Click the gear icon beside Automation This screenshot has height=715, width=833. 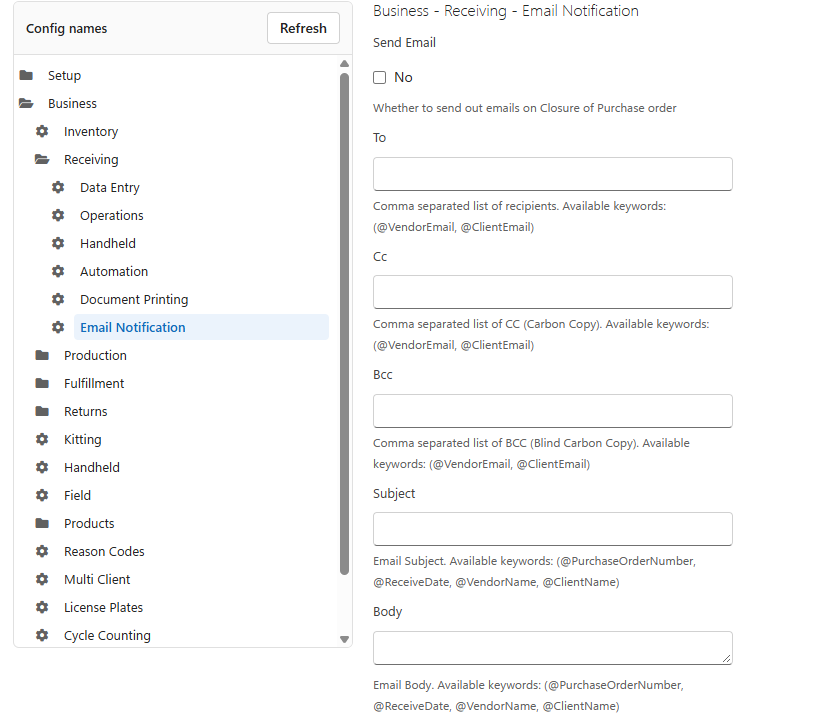pos(58,271)
